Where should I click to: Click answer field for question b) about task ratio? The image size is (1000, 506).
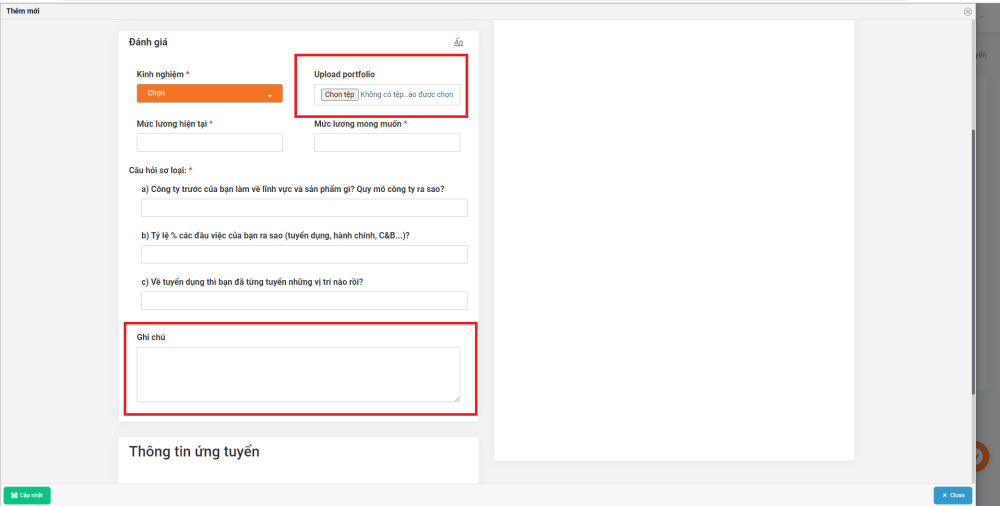point(304,254)
